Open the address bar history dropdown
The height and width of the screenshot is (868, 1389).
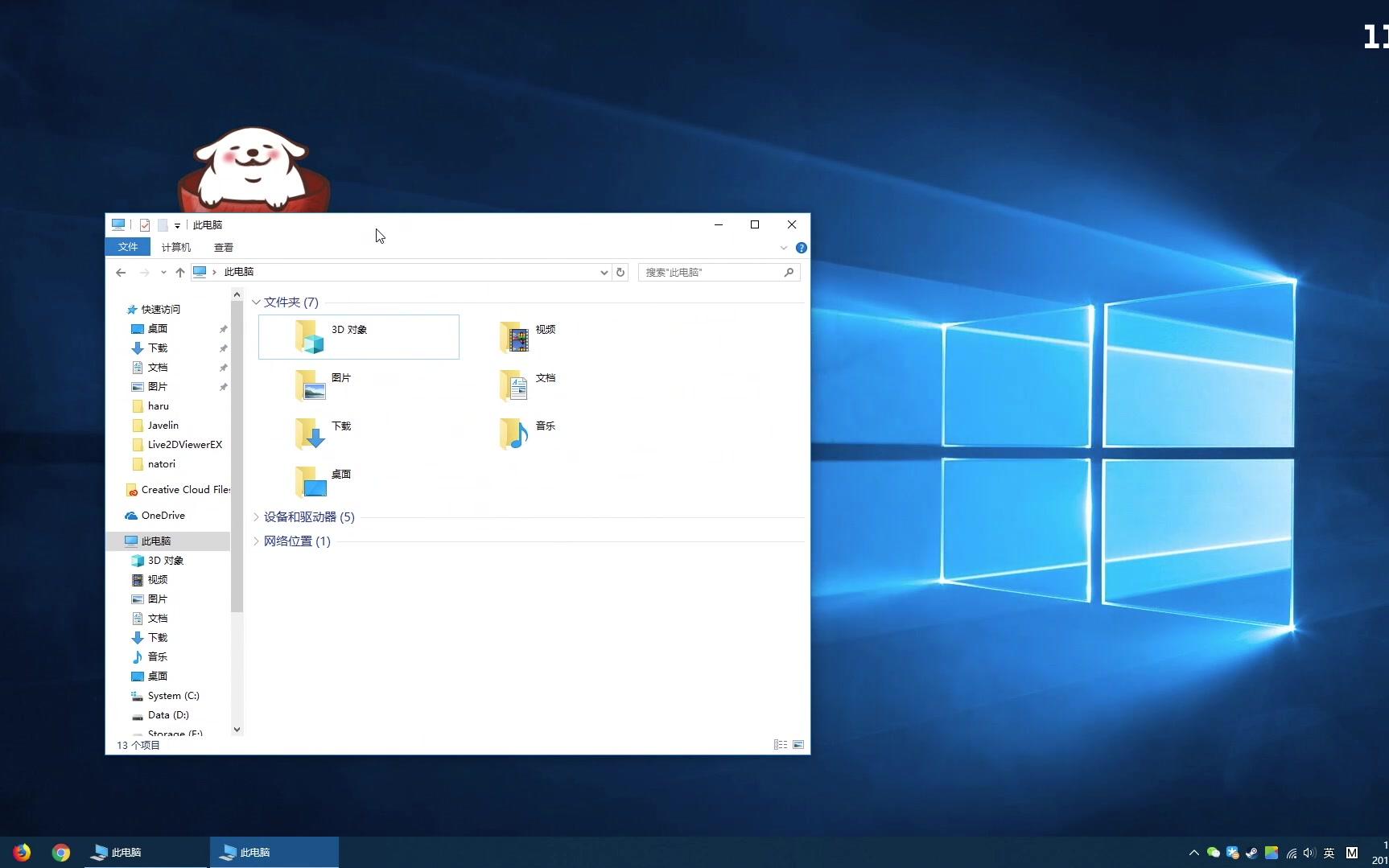[604, 272]
